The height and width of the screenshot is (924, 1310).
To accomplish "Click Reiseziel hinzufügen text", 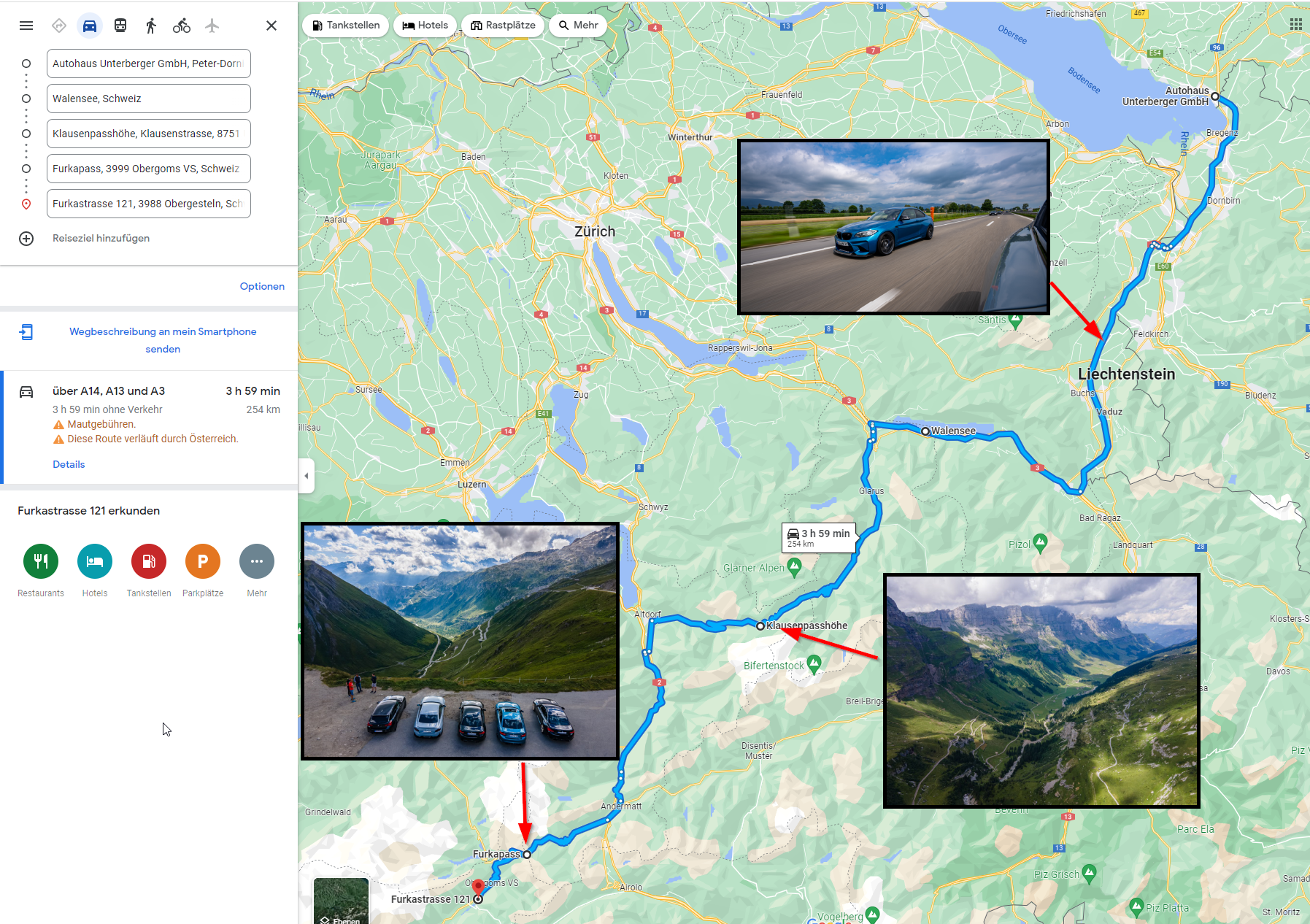I will [x=101, y=238].
